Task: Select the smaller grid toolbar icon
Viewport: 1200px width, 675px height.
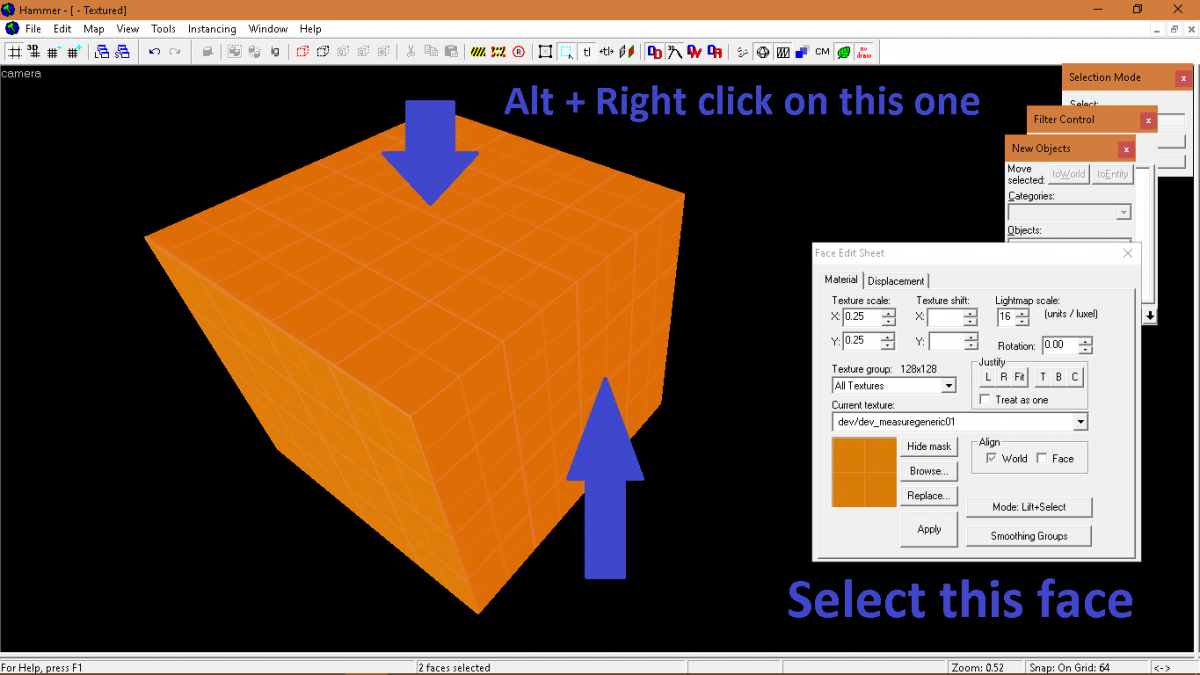Action: pyautogui.click(x=54, y=51)
